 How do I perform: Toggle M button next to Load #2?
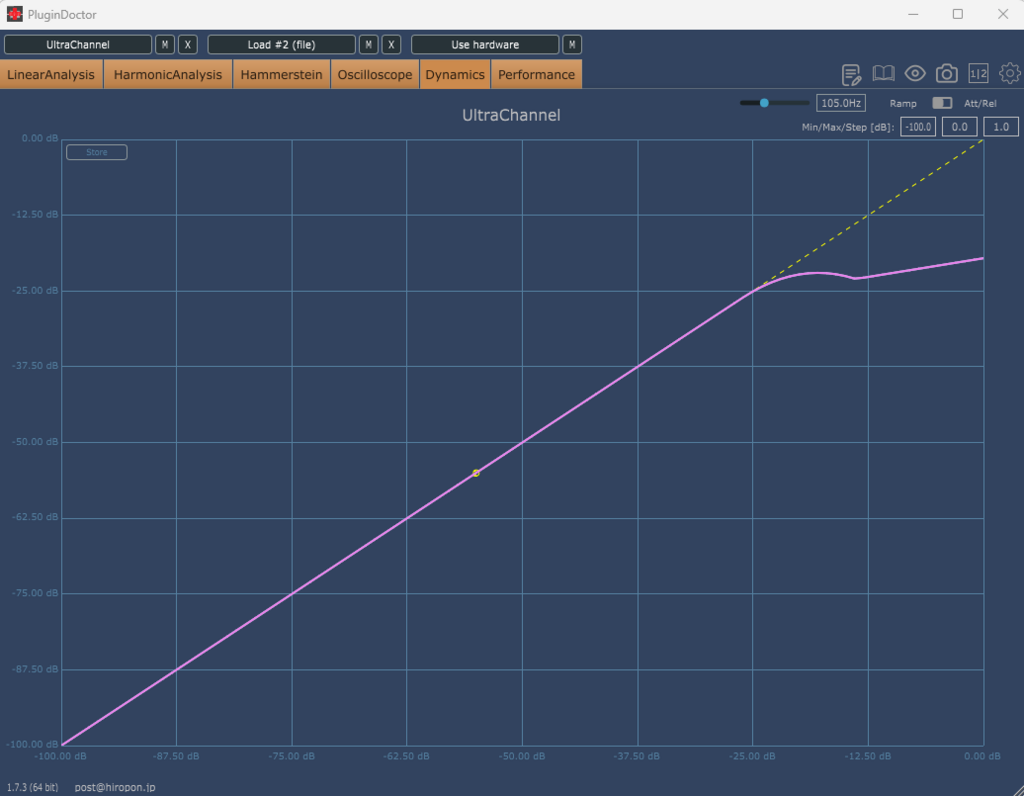[x=368, y=44]
